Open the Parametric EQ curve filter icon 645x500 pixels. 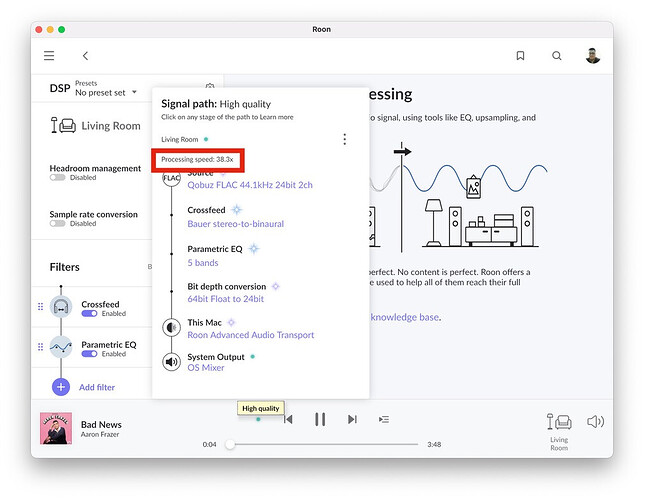61,347
